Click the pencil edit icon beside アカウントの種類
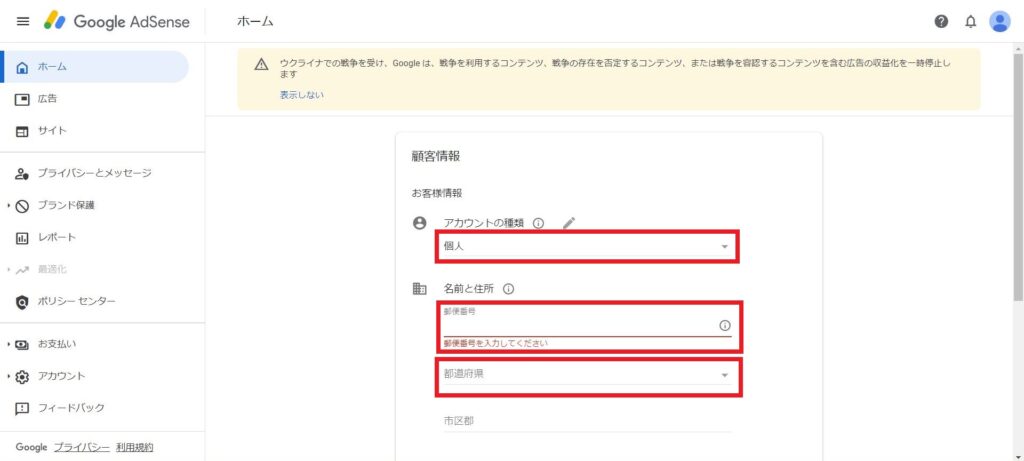The image size is (1024, 461). coord(569,223)
